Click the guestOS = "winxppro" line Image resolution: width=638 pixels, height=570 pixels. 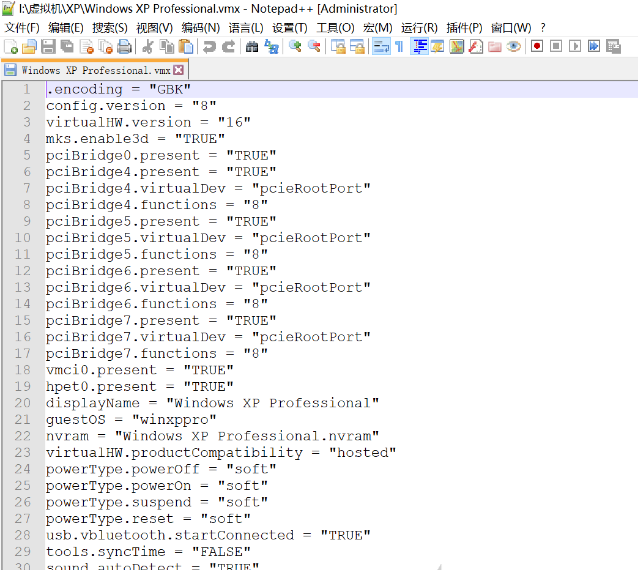(131, 419)
